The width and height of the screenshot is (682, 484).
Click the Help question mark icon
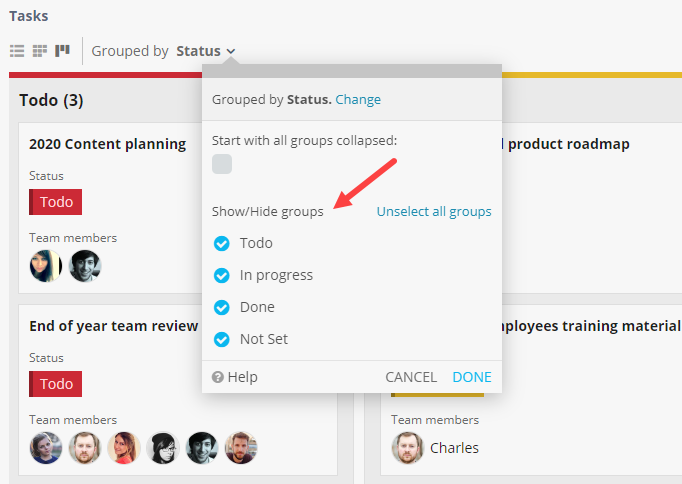point(217,377)
